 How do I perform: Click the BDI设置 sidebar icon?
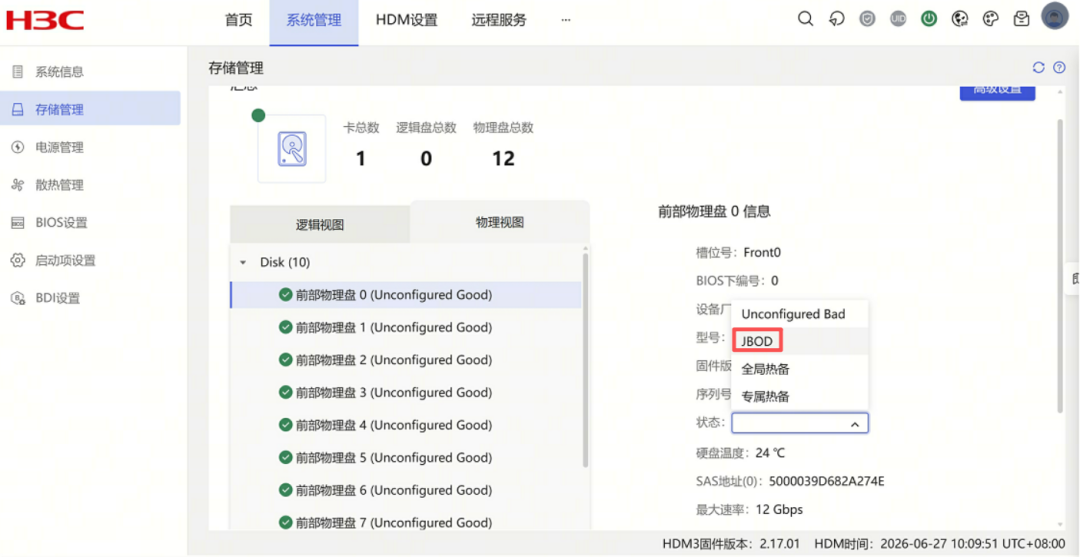[x=18, y=298]
